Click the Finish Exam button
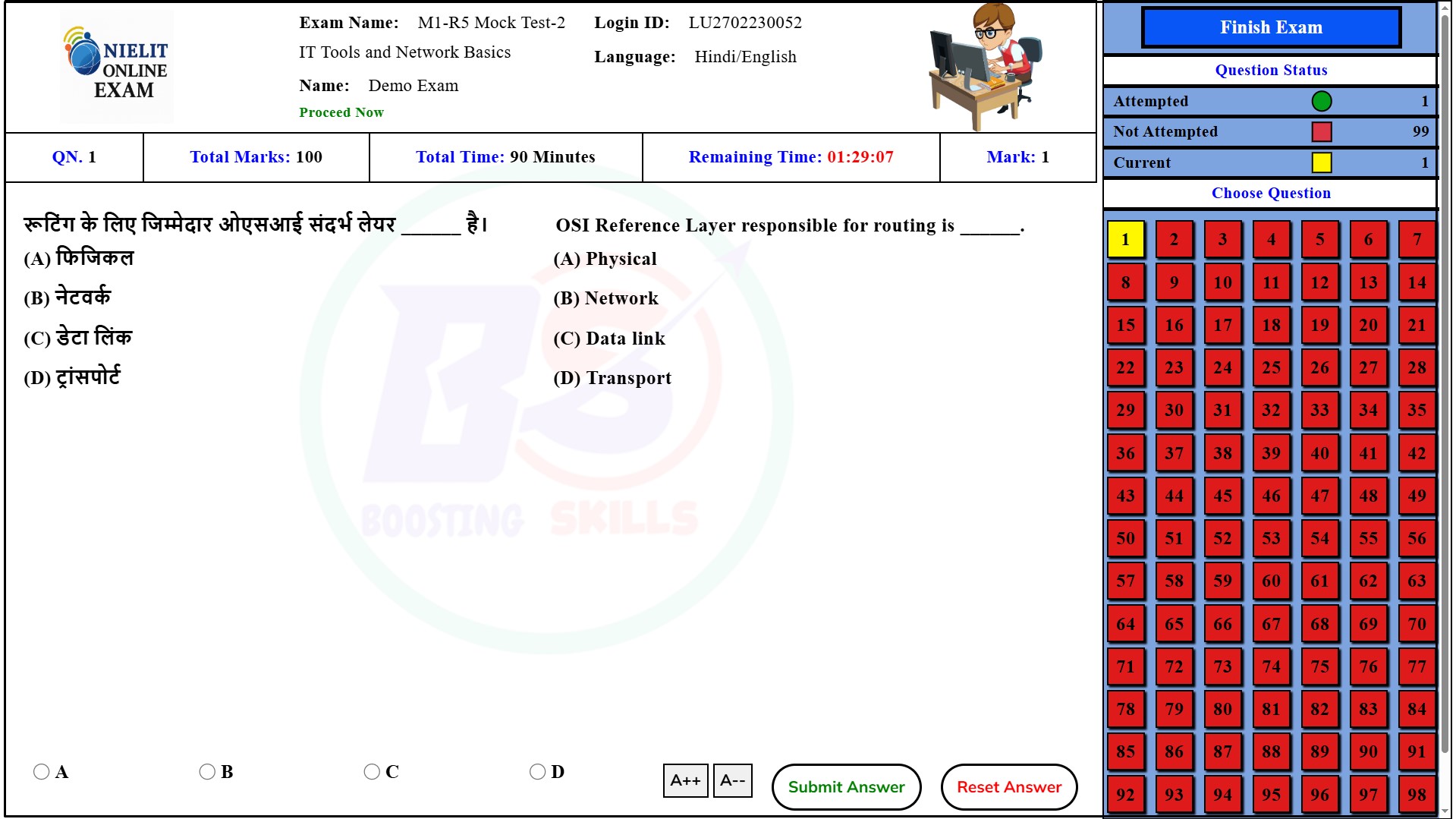This screenshot has width=1456, height=819. click(1271, 28)
